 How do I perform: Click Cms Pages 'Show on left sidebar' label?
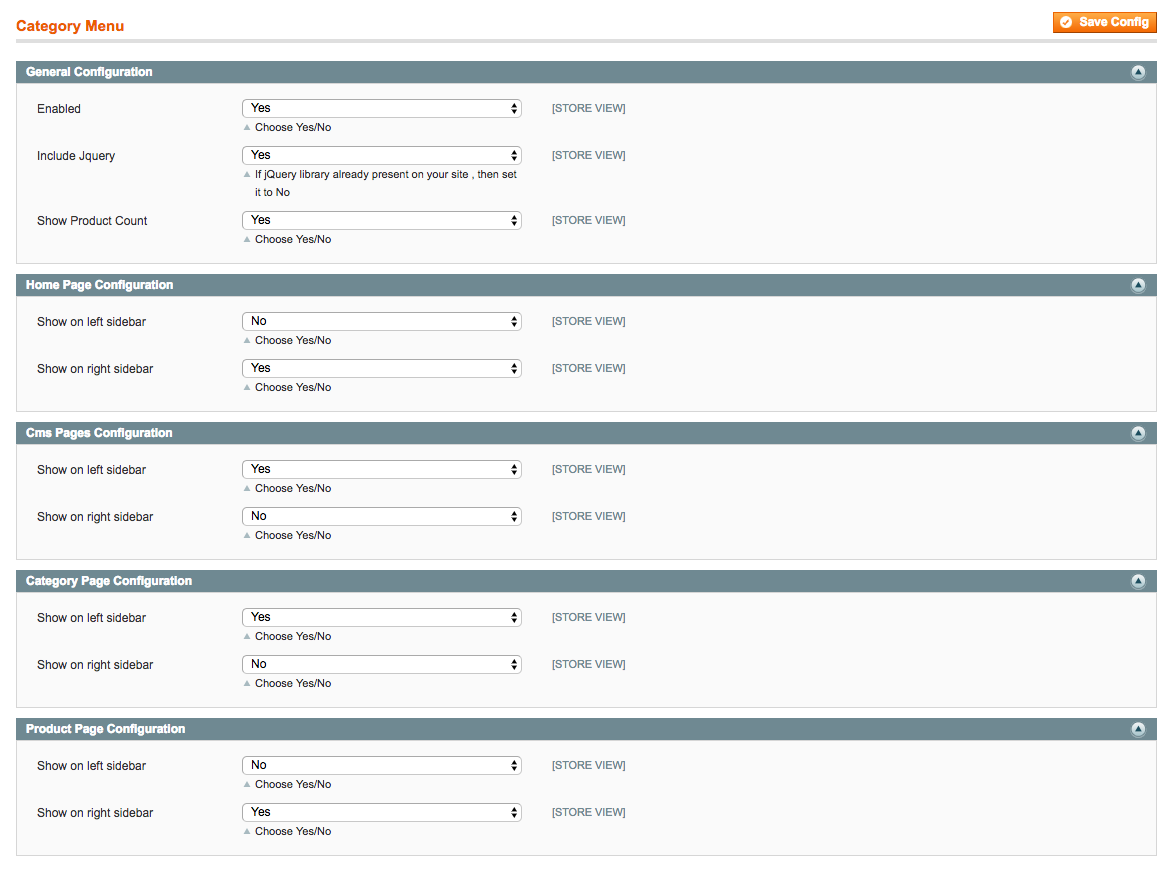pyautogui.click(x=91, y=471)
